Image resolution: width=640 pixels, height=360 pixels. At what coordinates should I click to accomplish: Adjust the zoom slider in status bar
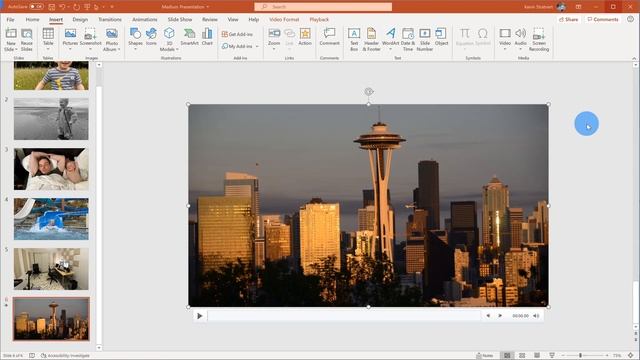(580, 356)
